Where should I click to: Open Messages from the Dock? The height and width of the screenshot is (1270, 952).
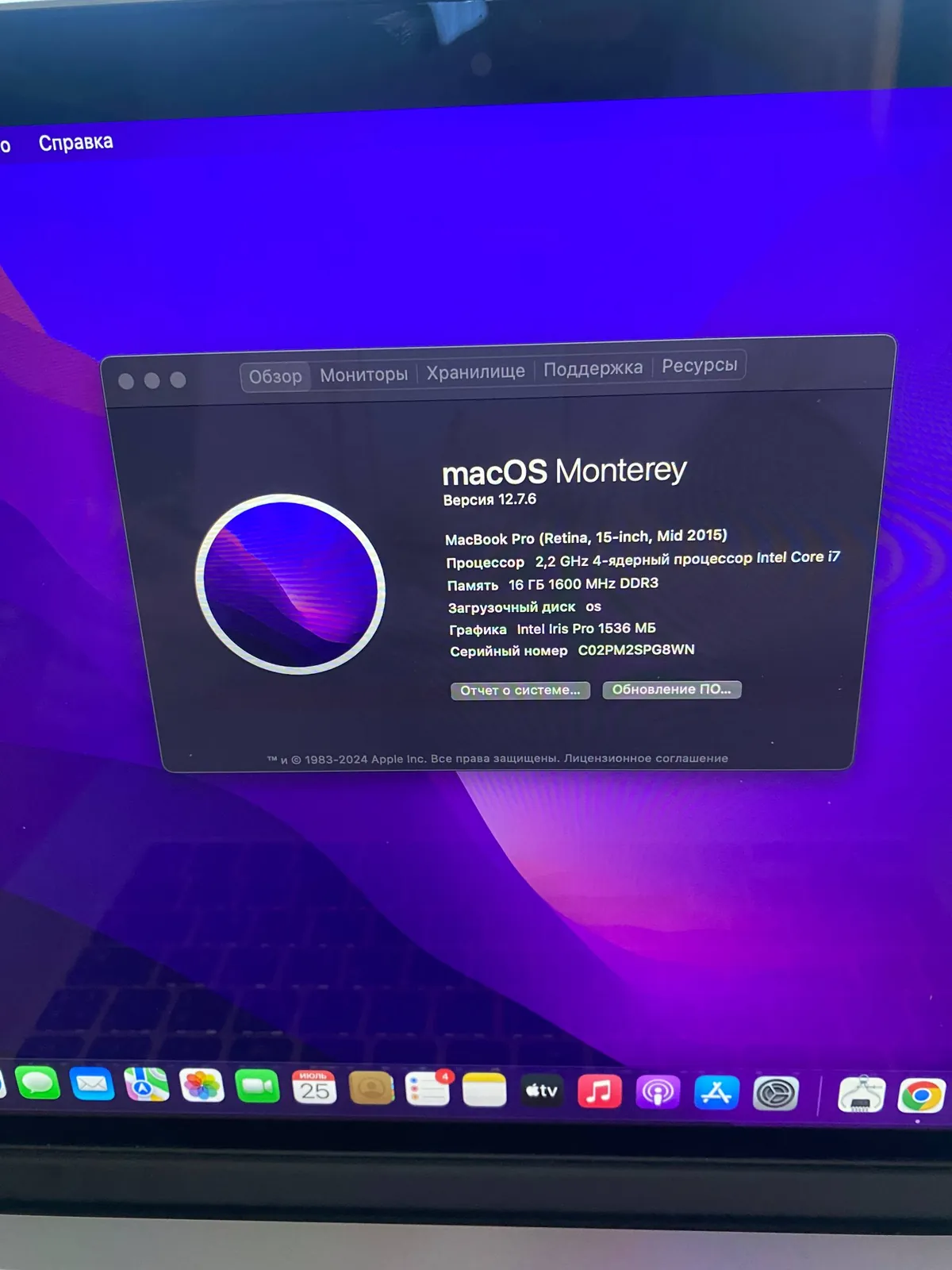37,1083
